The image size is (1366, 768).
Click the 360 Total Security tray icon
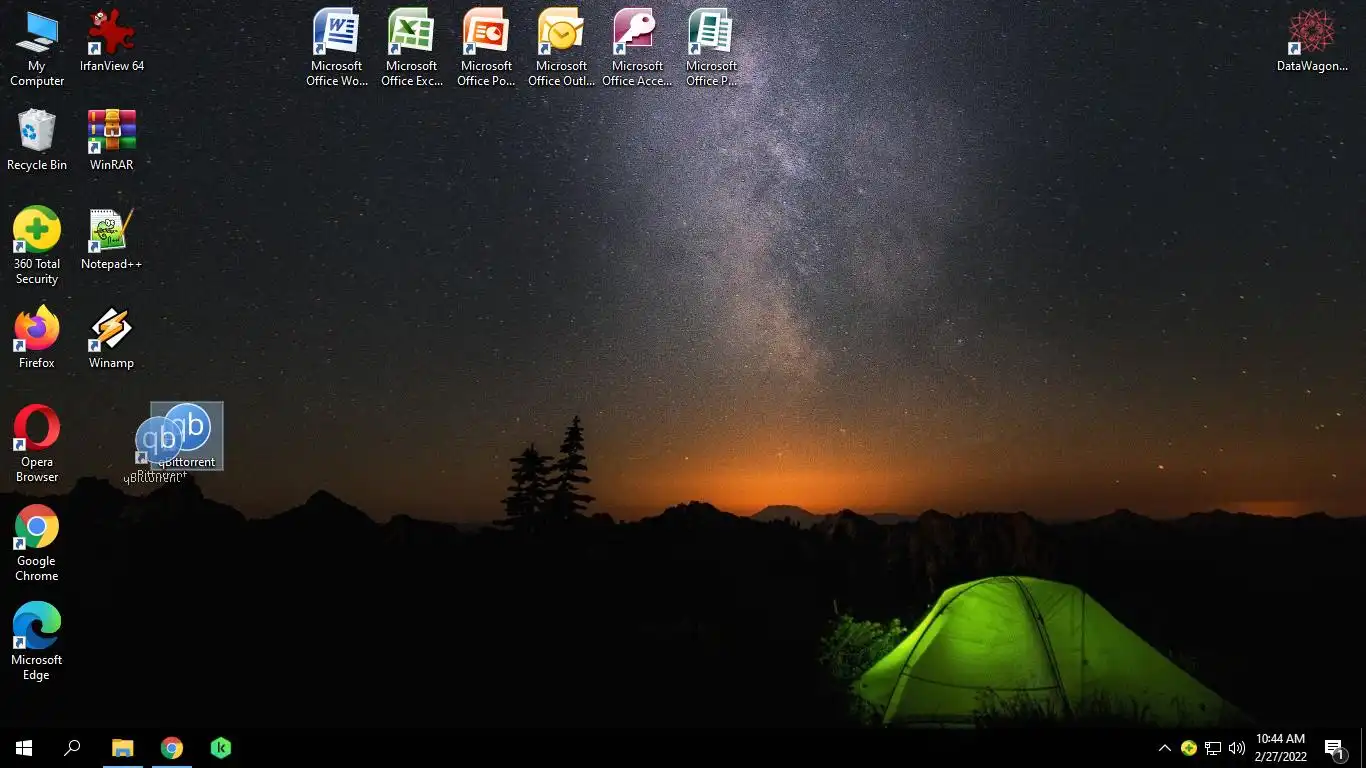(1189, 748)
